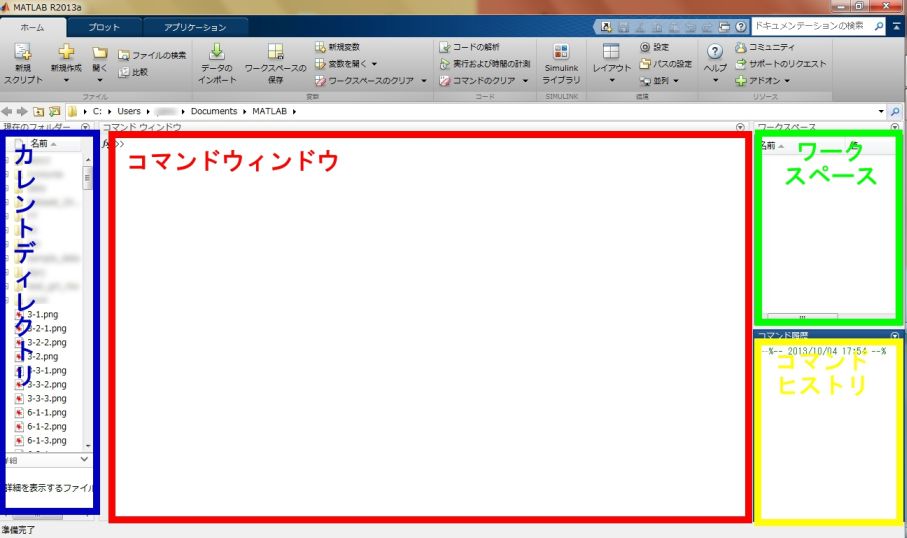Expand the 詳細 details panel chevron

(x=84, y=459)
